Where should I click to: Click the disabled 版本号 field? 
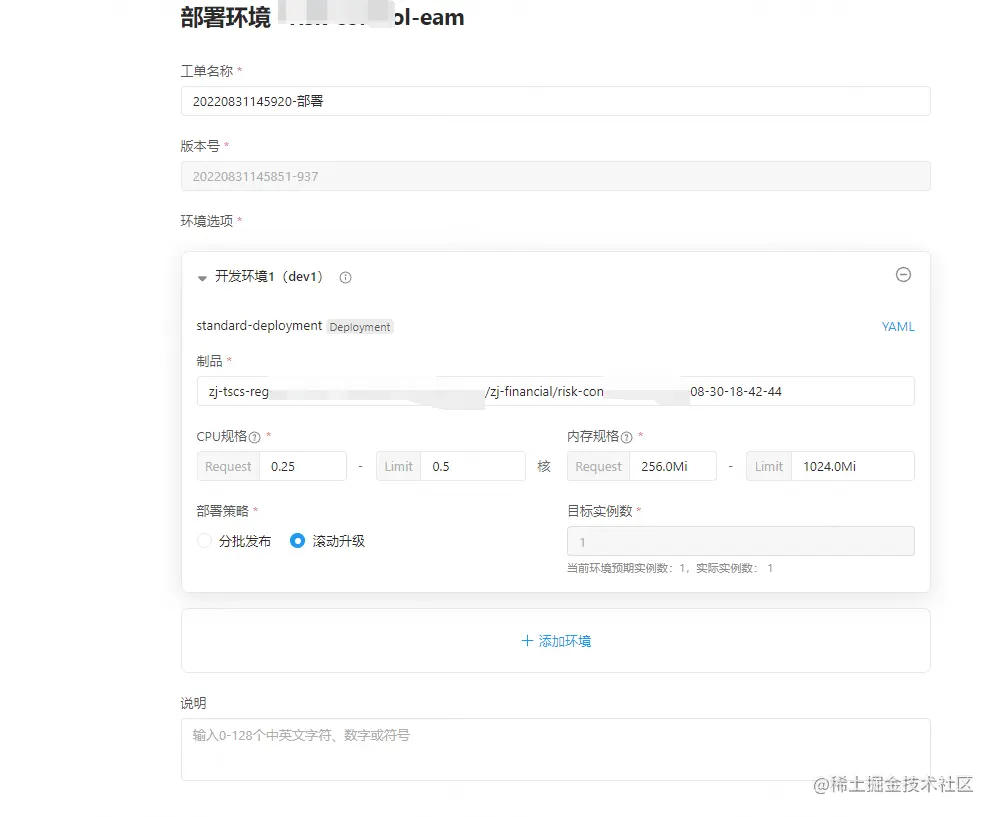(556, 176)
